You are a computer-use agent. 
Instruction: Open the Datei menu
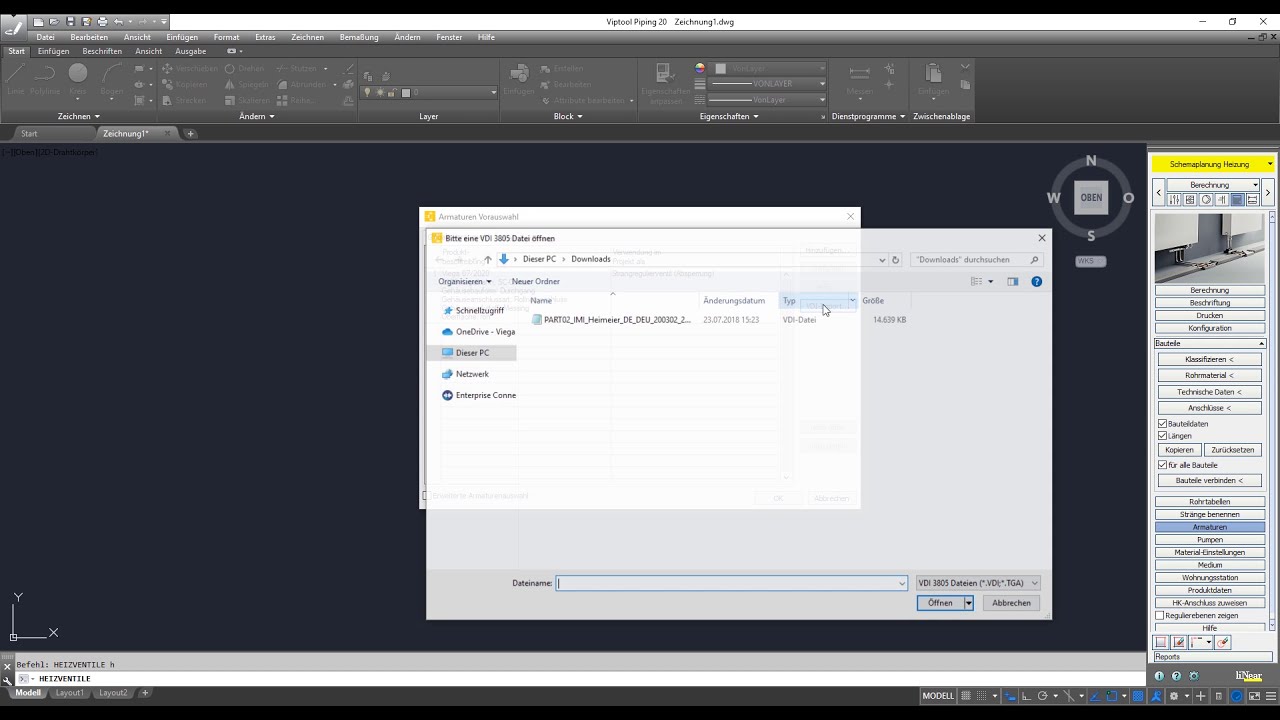click(45, 37)
